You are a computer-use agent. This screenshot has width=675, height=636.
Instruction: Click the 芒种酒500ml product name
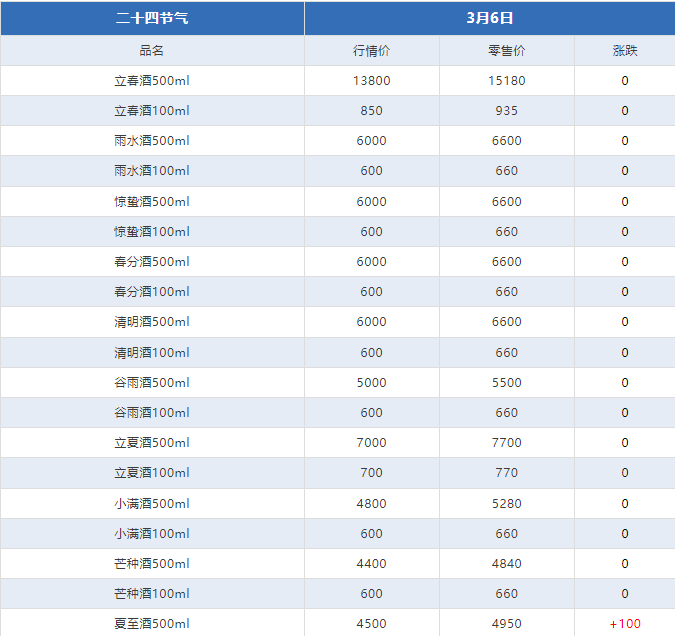(152, 564)
